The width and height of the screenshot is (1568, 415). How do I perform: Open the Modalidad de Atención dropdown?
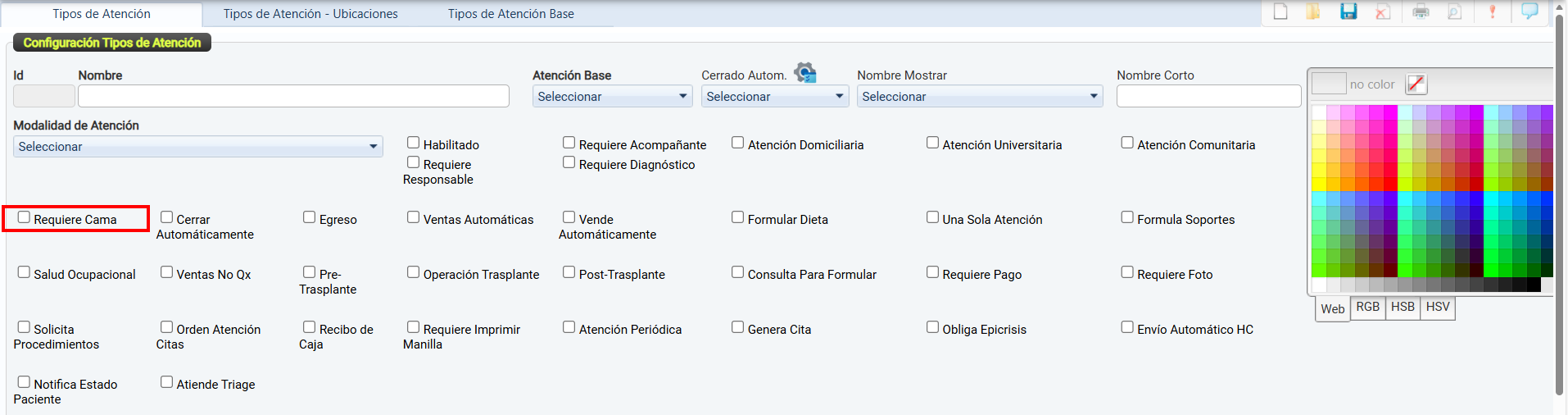[197, 147]
